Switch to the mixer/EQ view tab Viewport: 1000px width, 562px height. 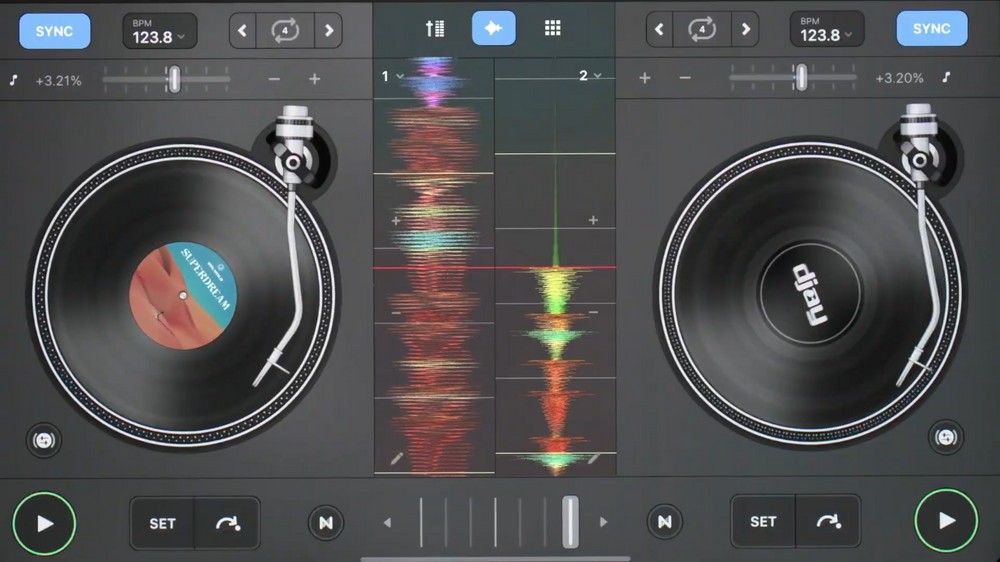435,29
